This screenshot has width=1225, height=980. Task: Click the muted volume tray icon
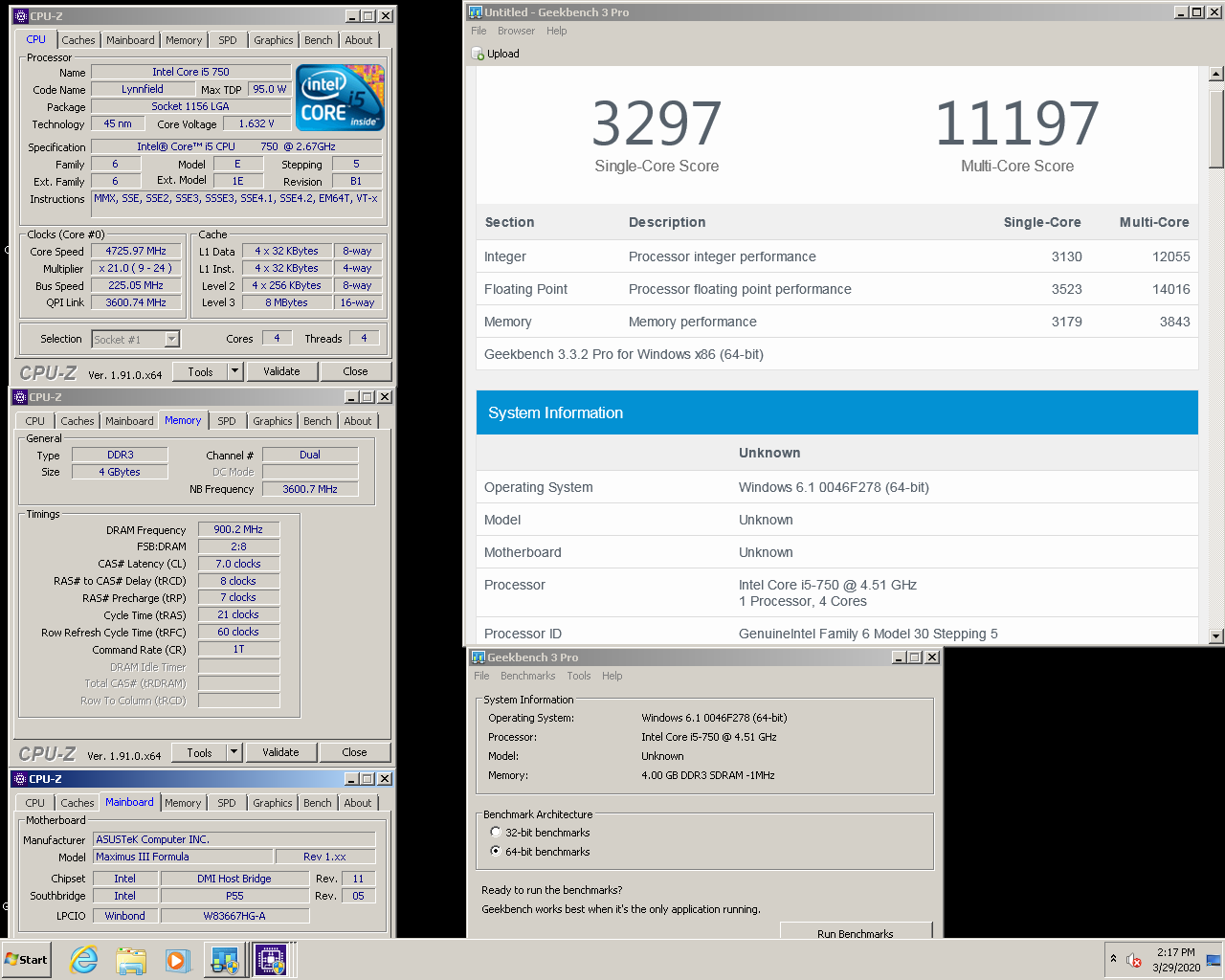[x=1134, y=960]
